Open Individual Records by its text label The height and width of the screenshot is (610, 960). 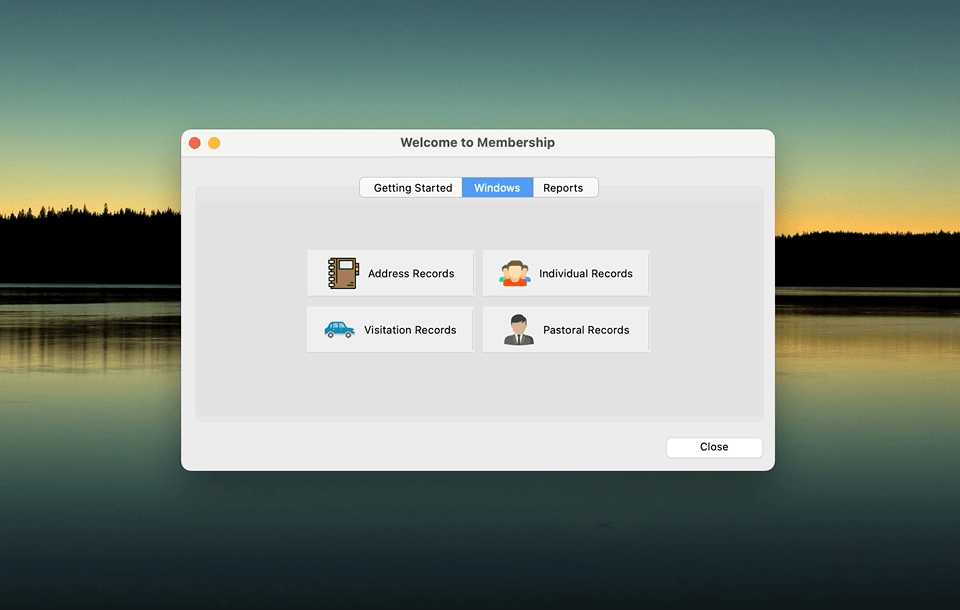(x=585, y=273)
